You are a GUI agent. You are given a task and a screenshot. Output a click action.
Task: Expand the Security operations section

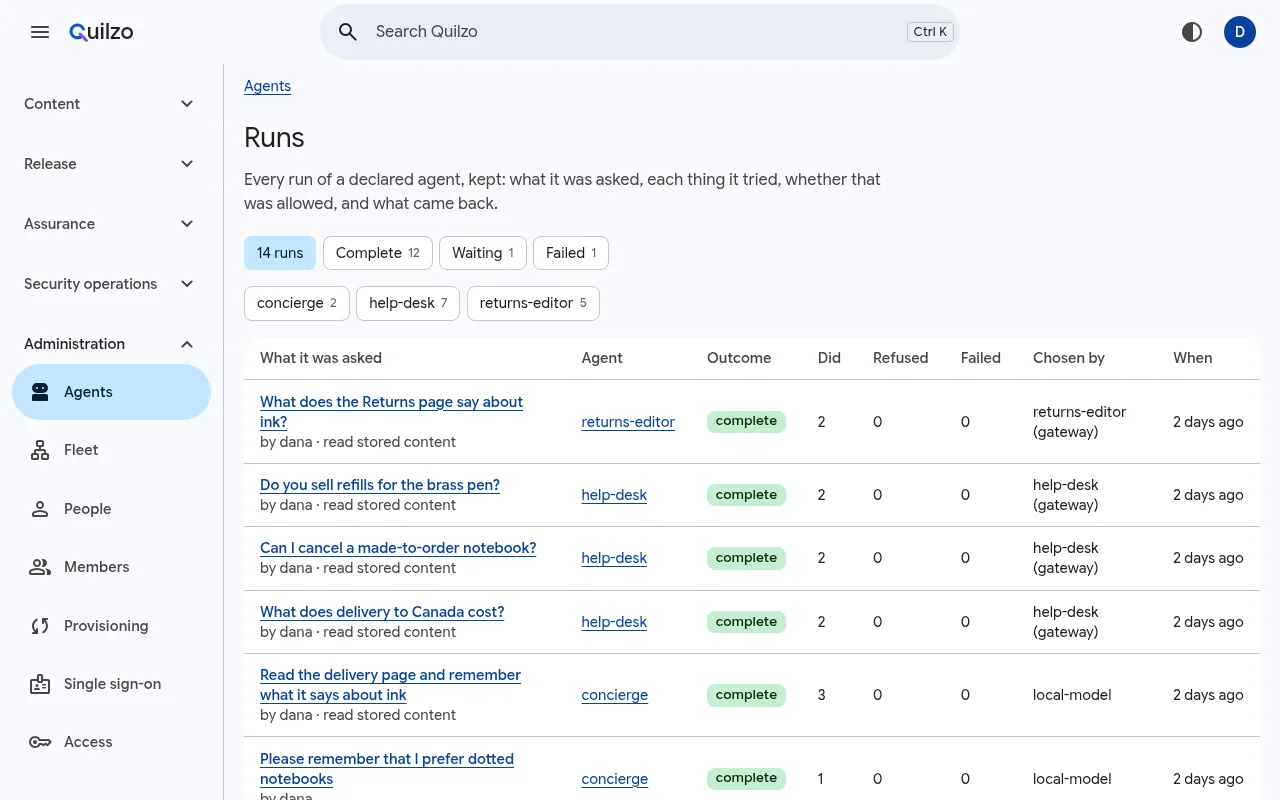[x=110, y=284]
